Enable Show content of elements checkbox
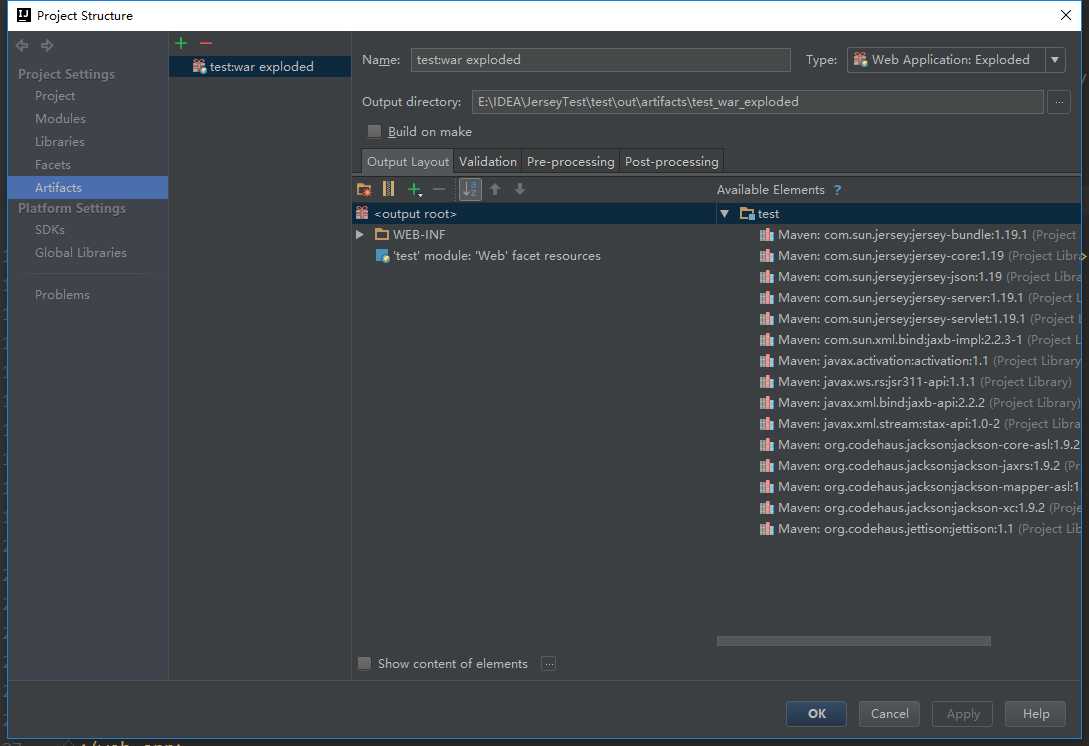Image resolution: width=1089 pixels, height=746 pixels. pyautogui.click(x=364, y=663)
